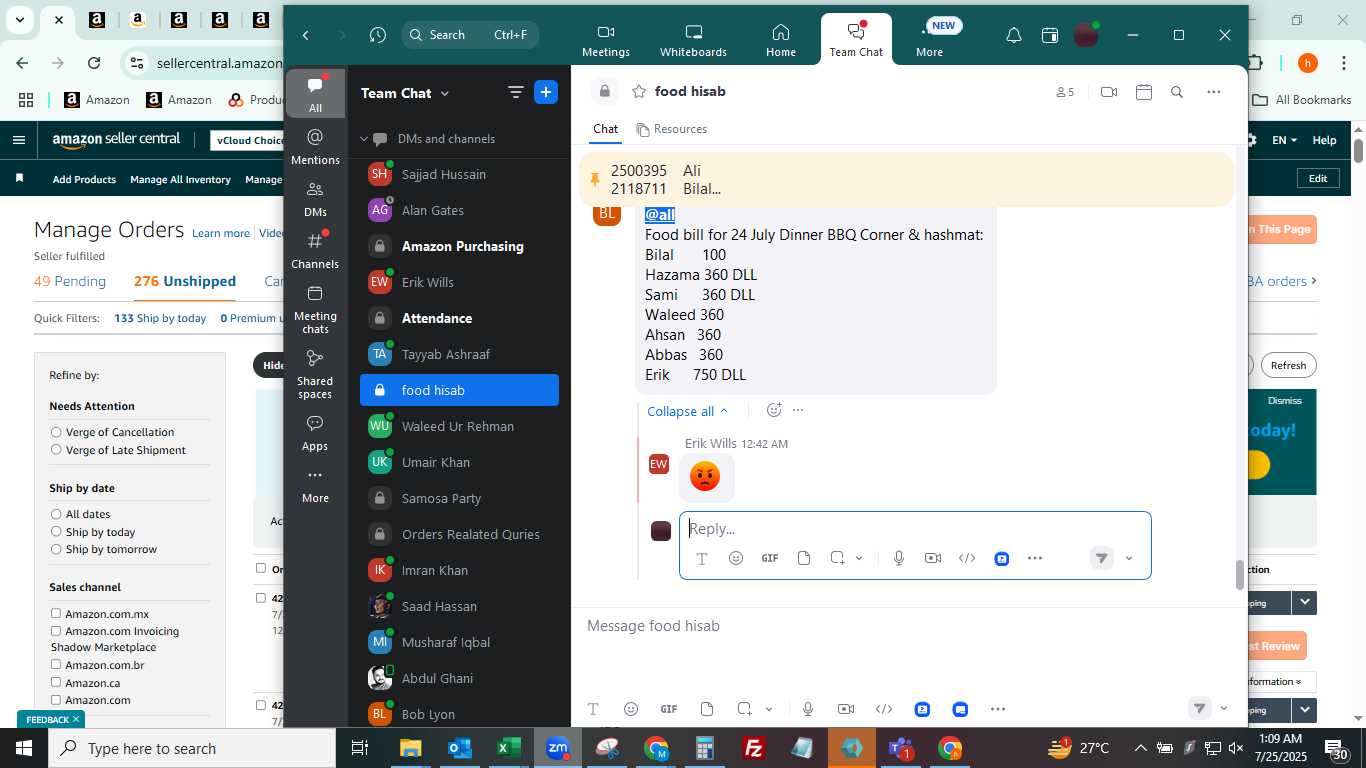
Task: Open more options in channel header
Action: point(1213,92)
